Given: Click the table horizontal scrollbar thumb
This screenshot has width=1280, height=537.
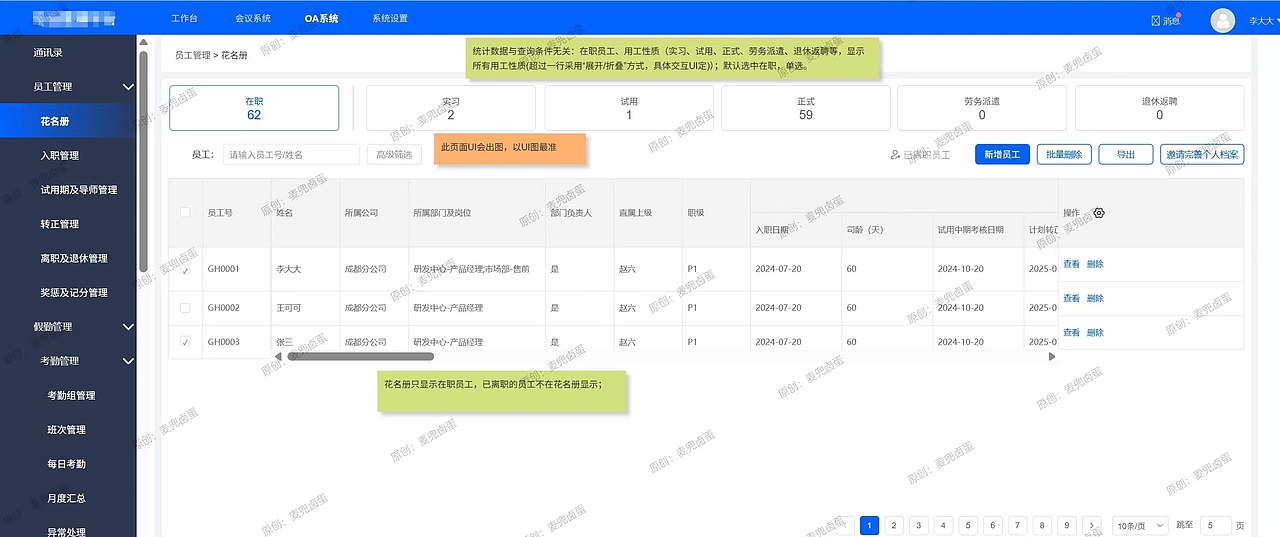Looking at the screenshot, I should tap(361, 356).
